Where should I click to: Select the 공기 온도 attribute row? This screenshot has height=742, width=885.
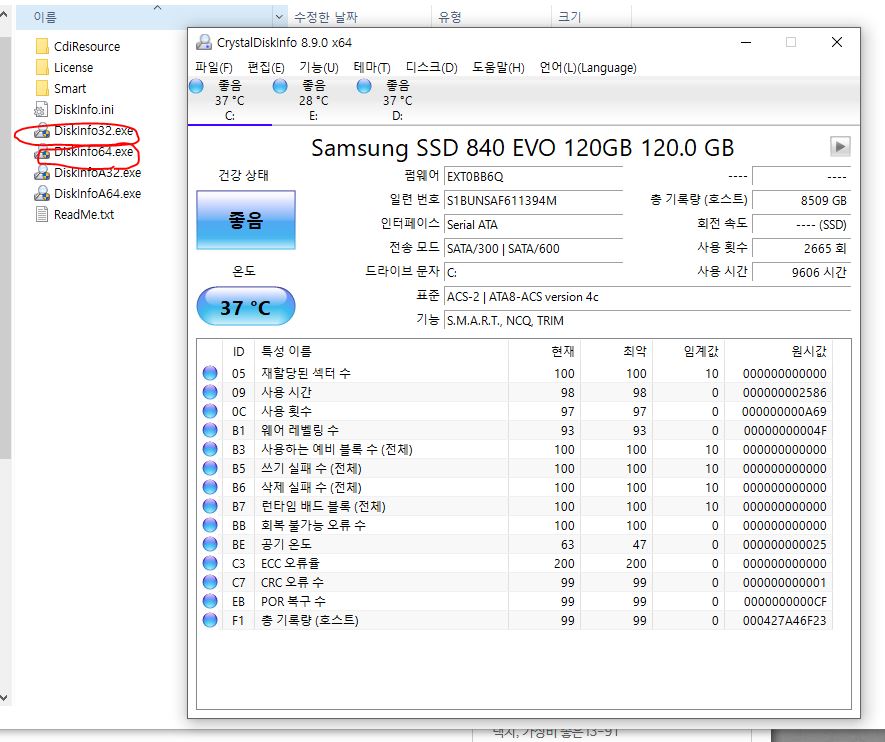click(x=515, y=544)
